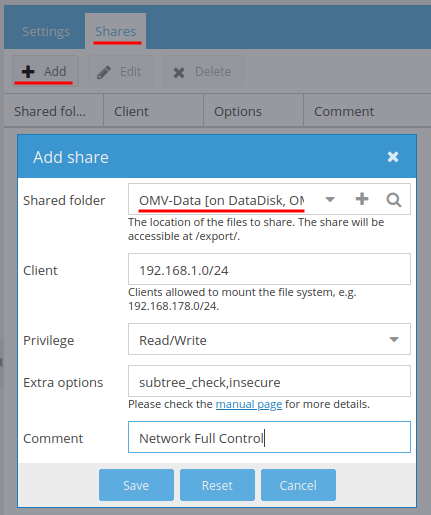
Task: Reset the Add share form
Action: pos(217,485)
